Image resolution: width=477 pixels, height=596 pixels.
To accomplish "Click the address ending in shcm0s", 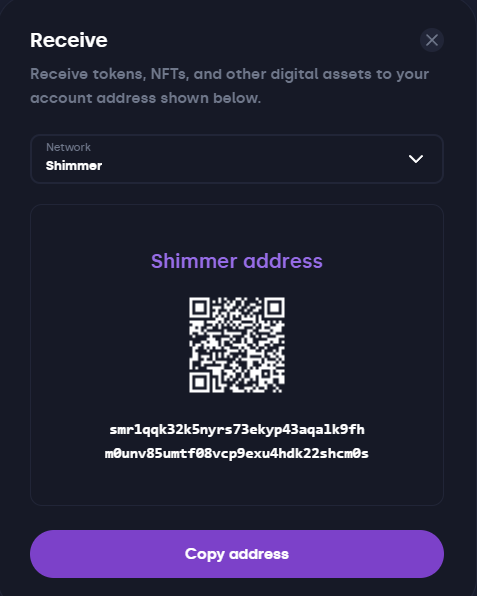I will point(237,441).
